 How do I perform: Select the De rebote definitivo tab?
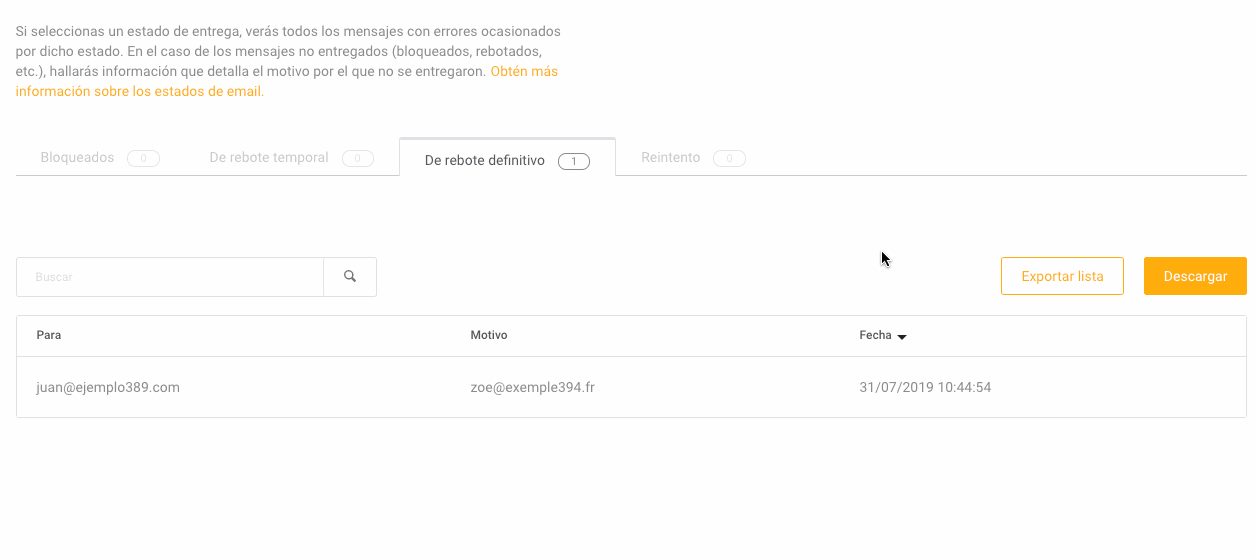(484, 160)
